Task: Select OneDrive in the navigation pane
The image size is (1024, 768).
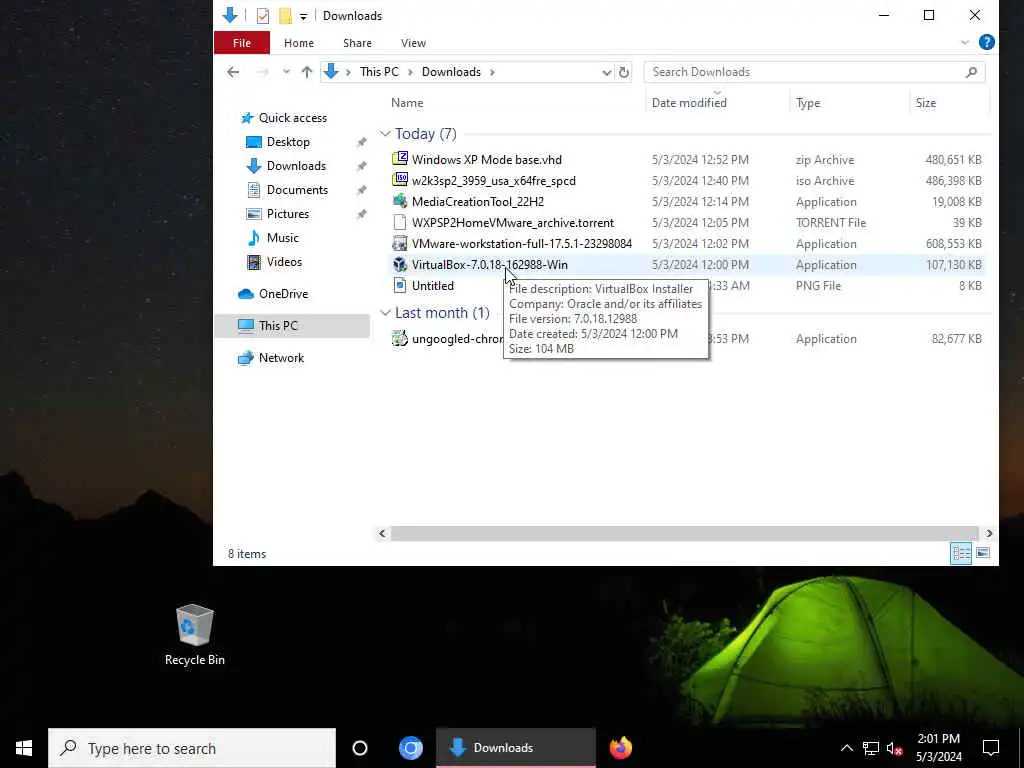Action: pos(283,294)
